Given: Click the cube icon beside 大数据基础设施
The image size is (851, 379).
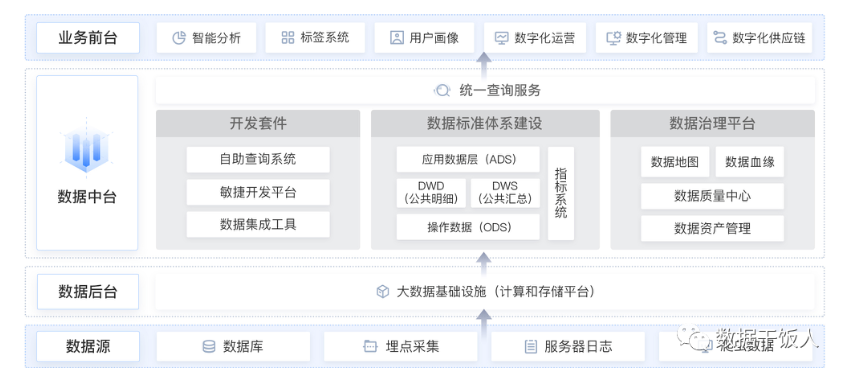Looking at the screenshot, I should tap(383, 292).
